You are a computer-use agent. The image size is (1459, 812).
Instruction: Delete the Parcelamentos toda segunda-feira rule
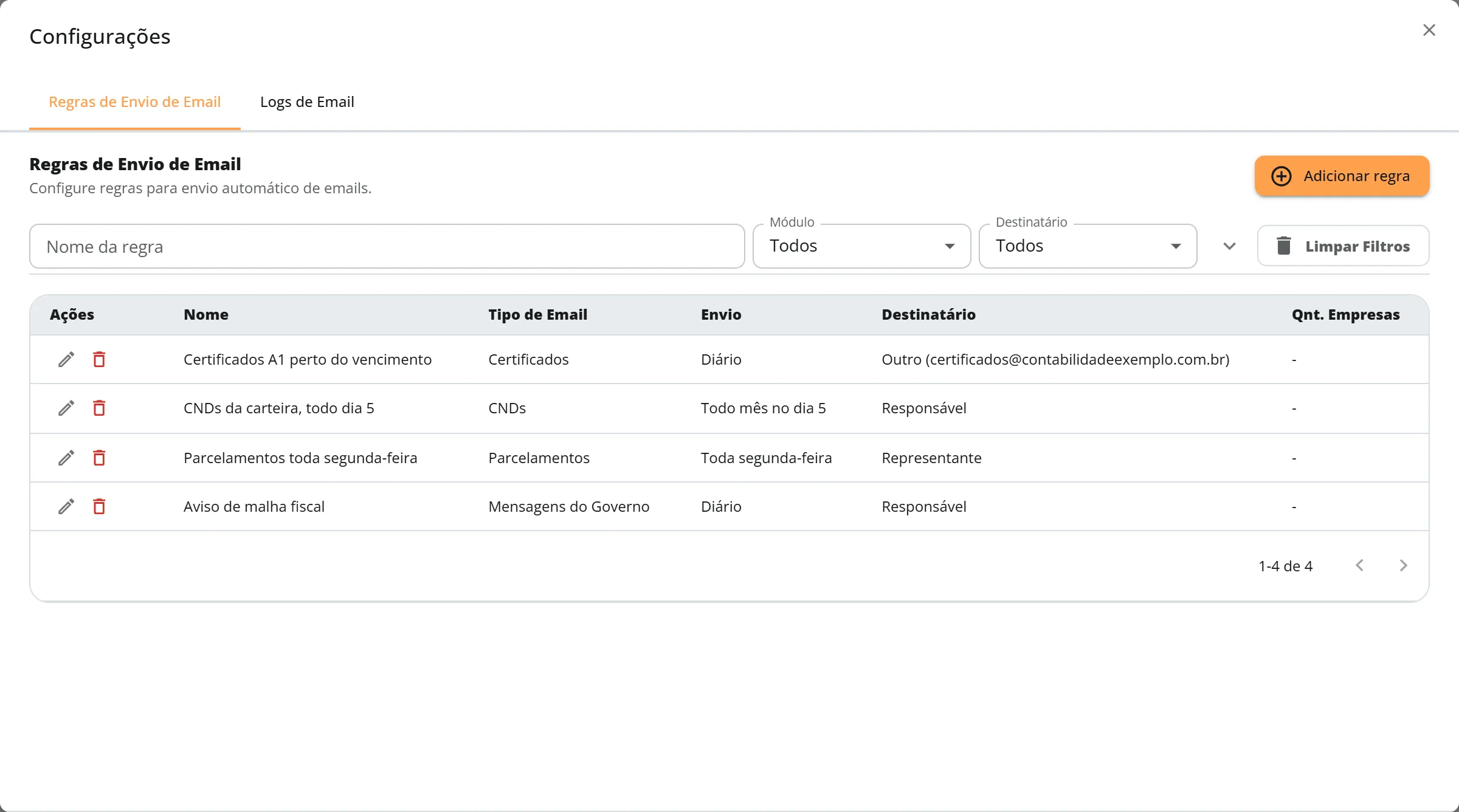99,458
